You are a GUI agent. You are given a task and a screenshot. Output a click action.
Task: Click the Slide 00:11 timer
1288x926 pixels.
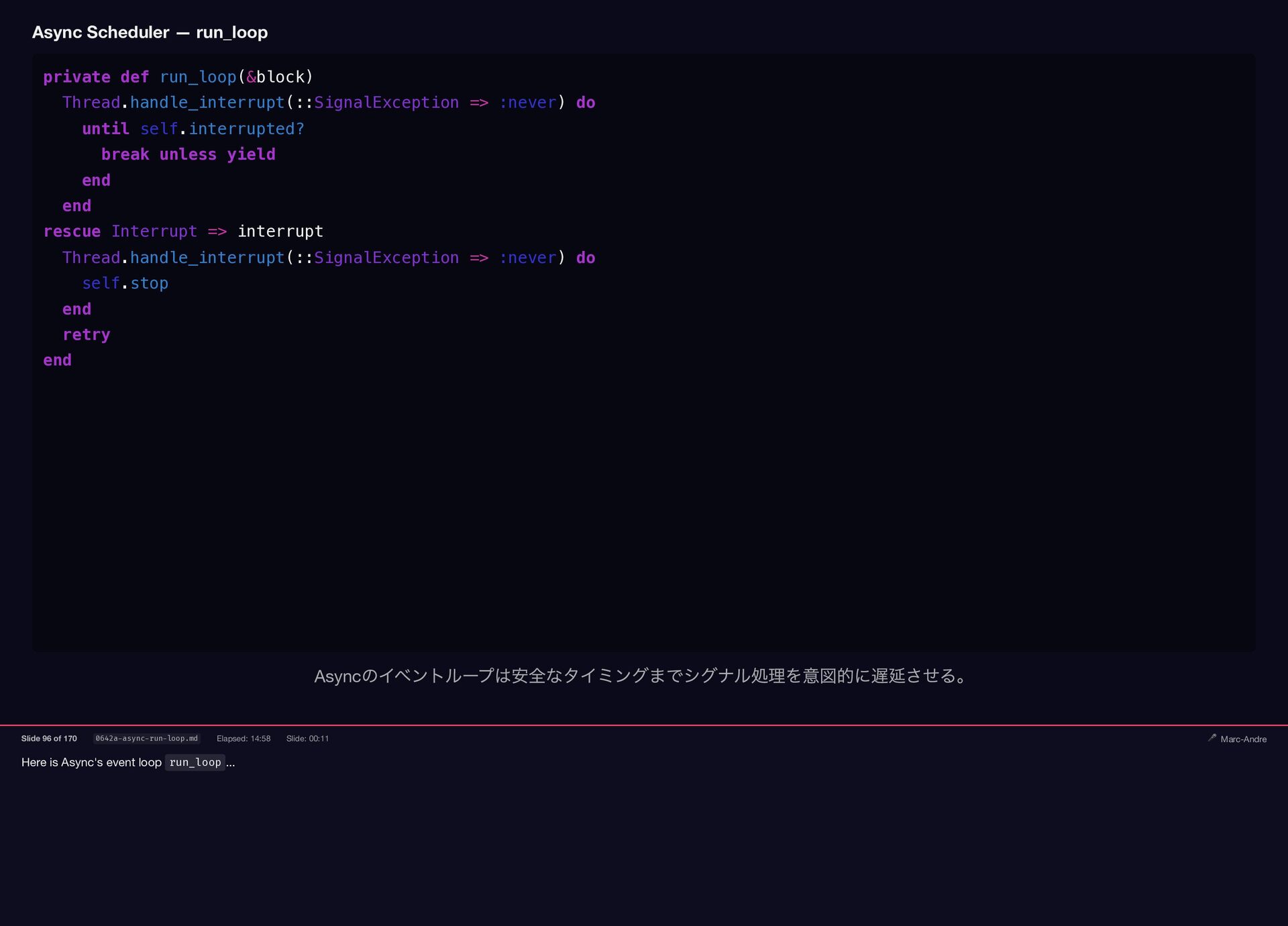coord(307,738)
